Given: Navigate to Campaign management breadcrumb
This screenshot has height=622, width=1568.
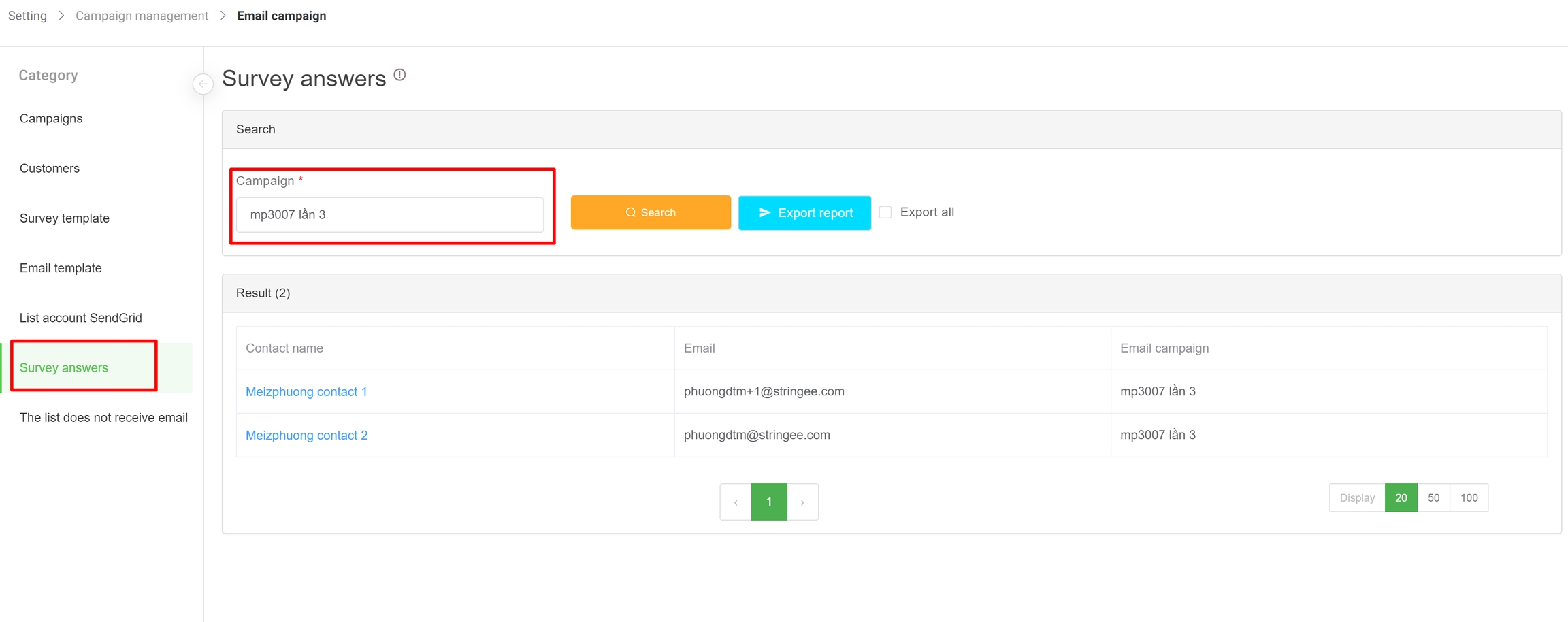Looking at the screenshot, I should [142, 16].
